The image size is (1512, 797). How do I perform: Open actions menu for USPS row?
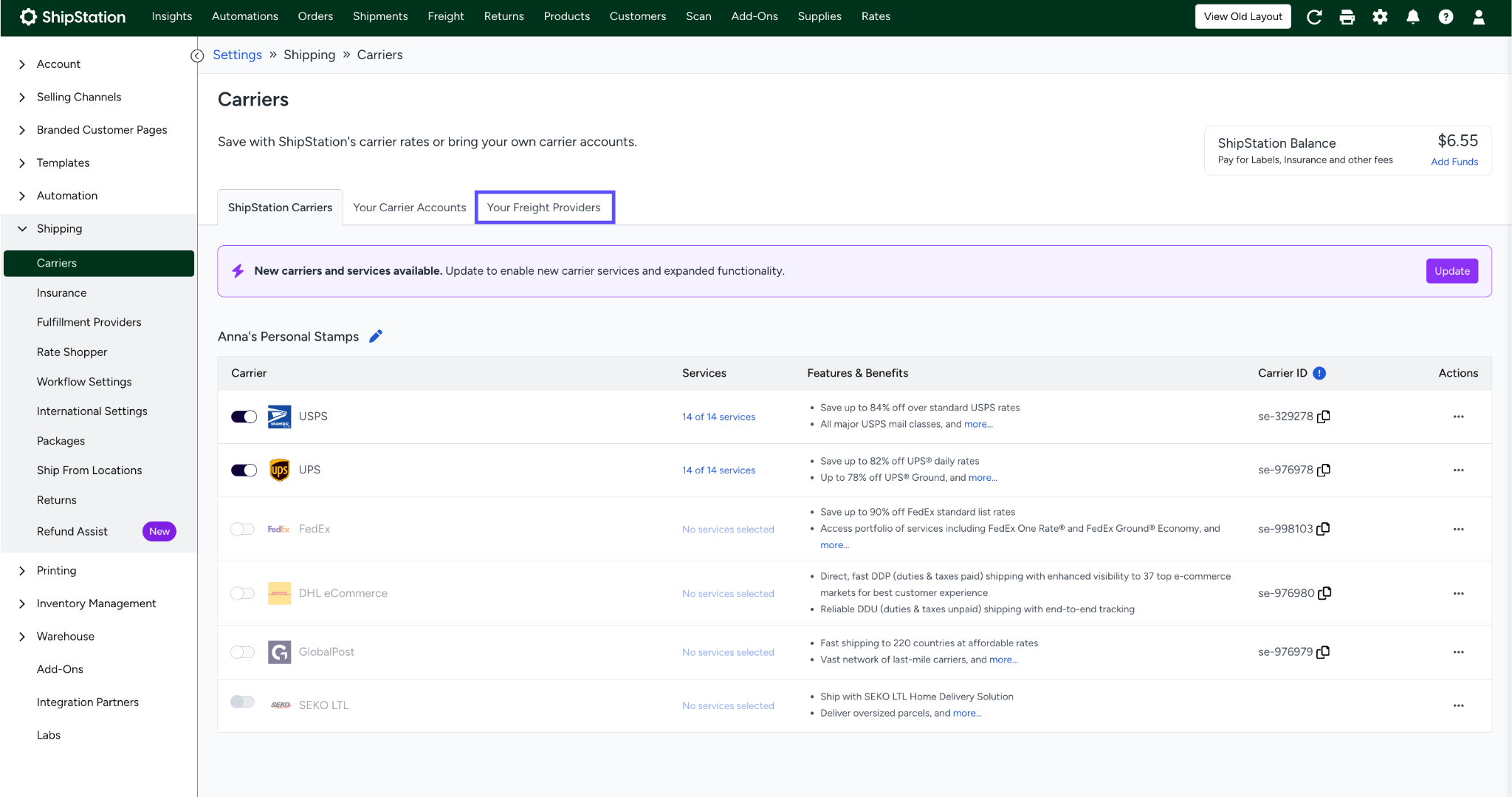pos(1458,417)
